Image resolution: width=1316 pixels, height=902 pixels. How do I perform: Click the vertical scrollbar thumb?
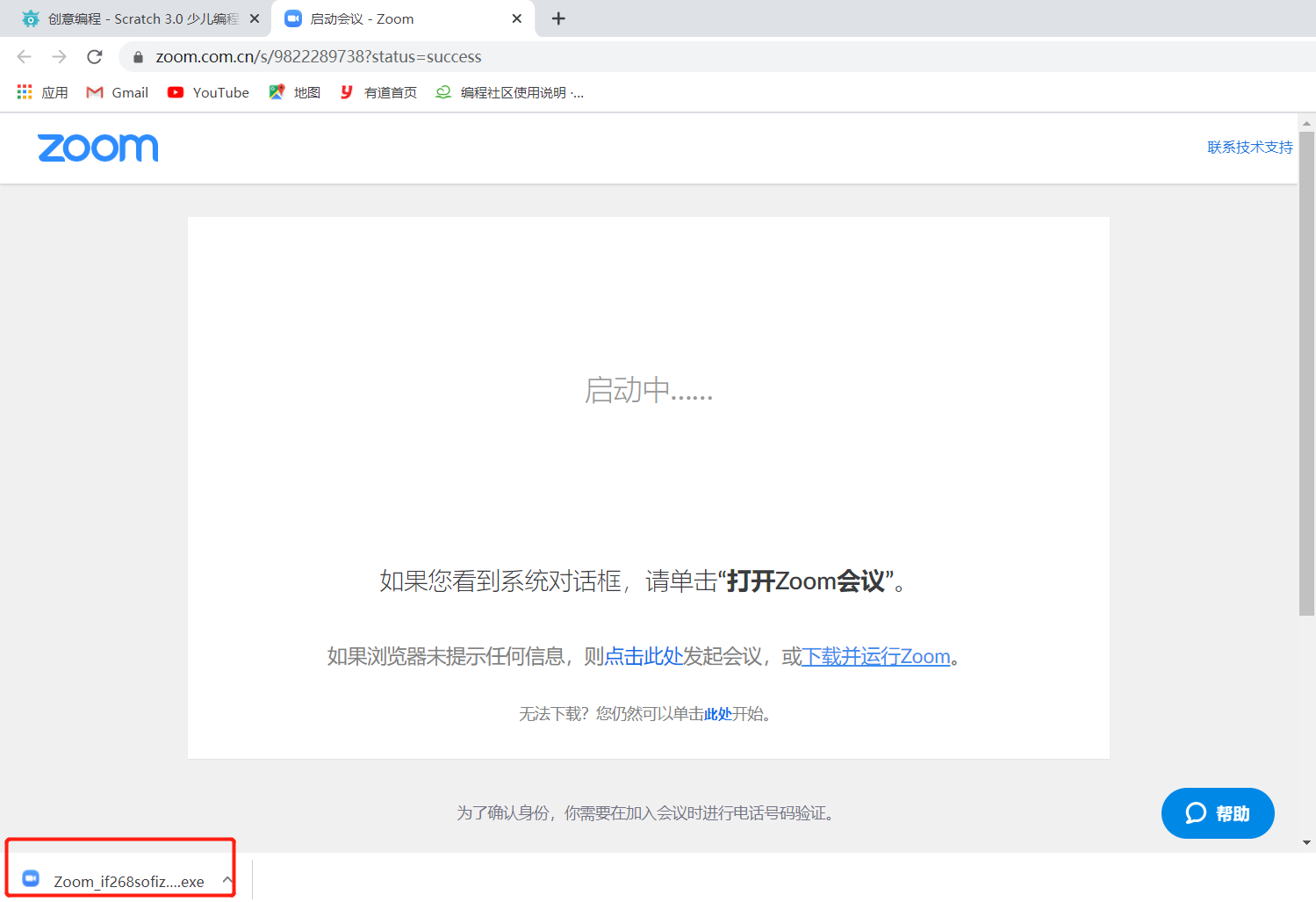coord(1307,373)
